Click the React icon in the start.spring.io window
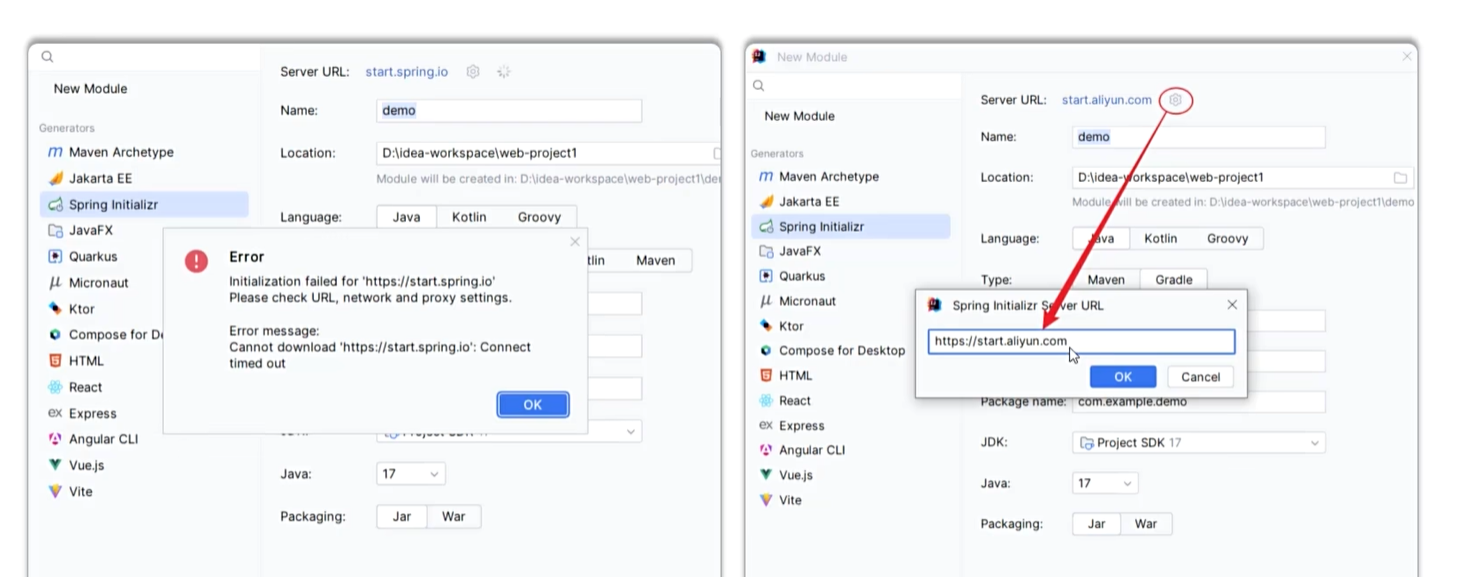Screen dimensions: 1463x577 pyautogui.click(x=55, y=387)
